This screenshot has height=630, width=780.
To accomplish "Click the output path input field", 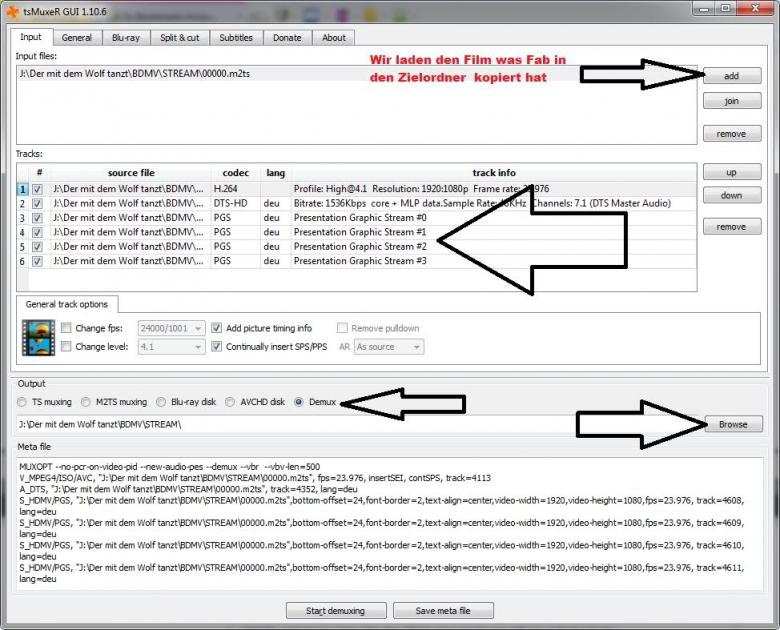I will pos(359,424).
